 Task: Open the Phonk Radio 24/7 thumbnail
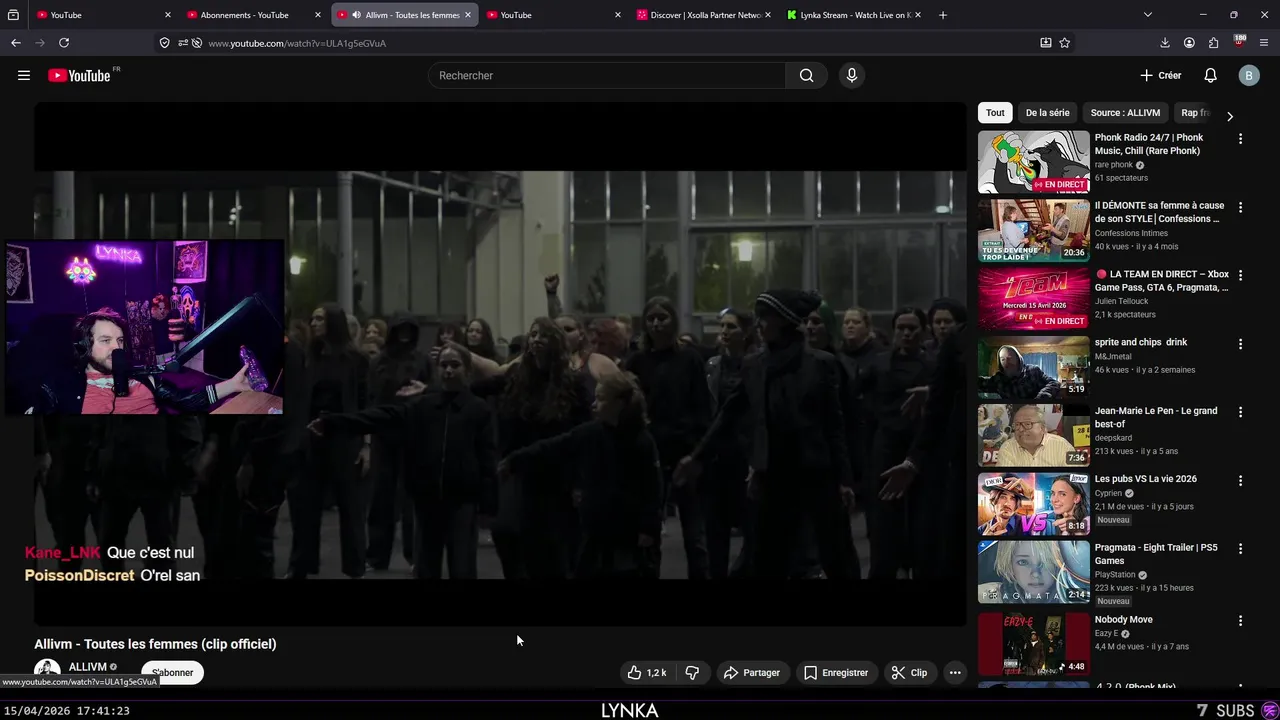1033,162
